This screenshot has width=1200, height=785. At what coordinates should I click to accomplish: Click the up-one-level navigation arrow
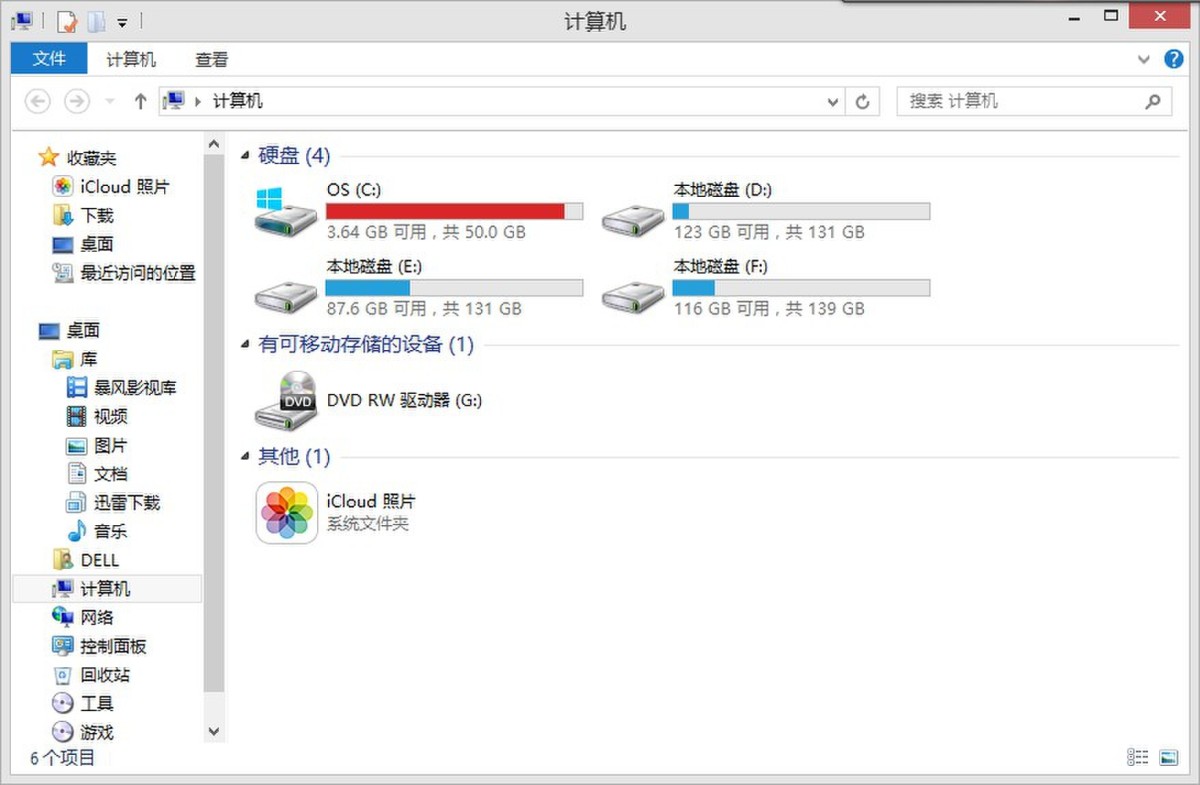point(140,101)
